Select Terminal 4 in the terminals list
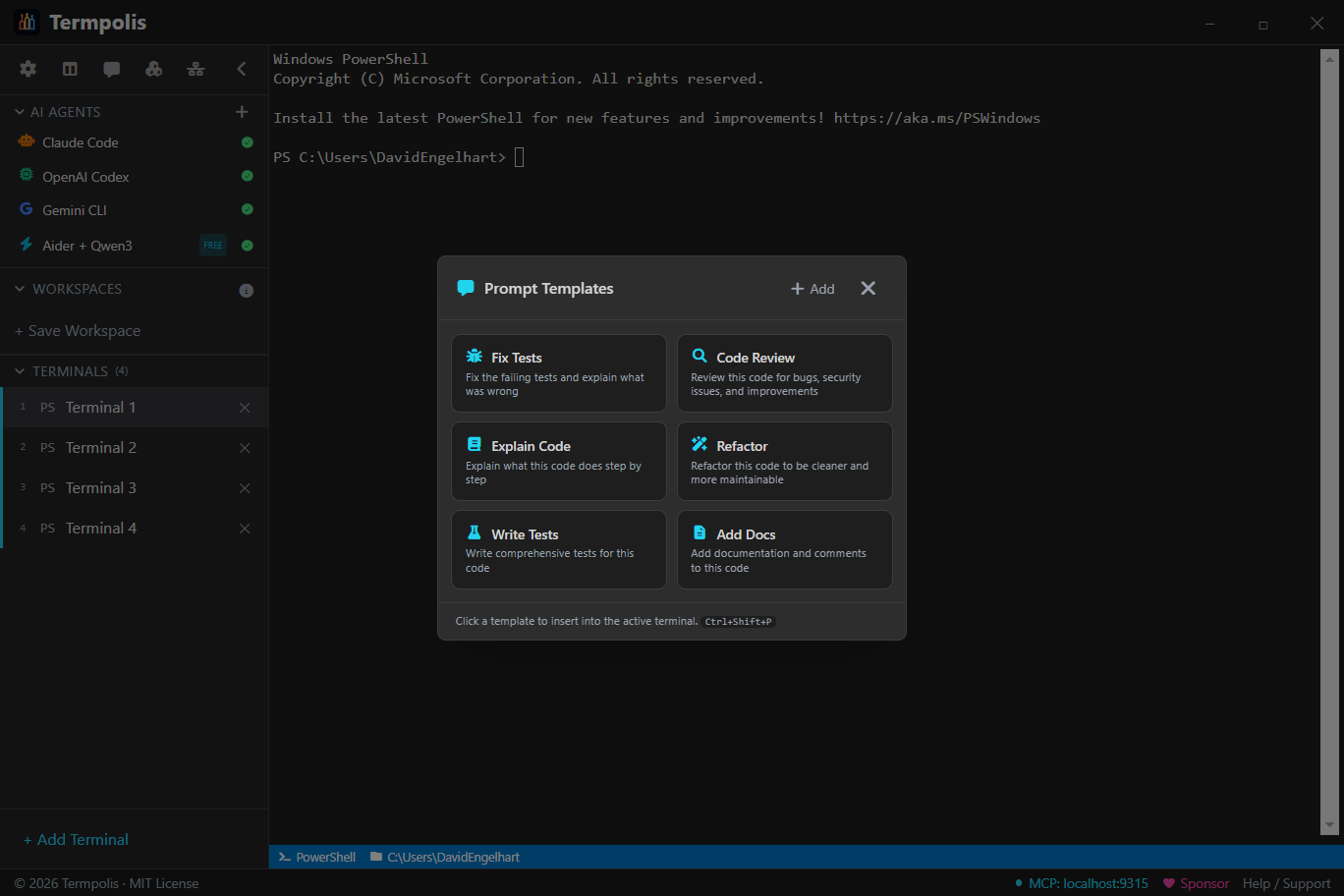 coord(101,529)
